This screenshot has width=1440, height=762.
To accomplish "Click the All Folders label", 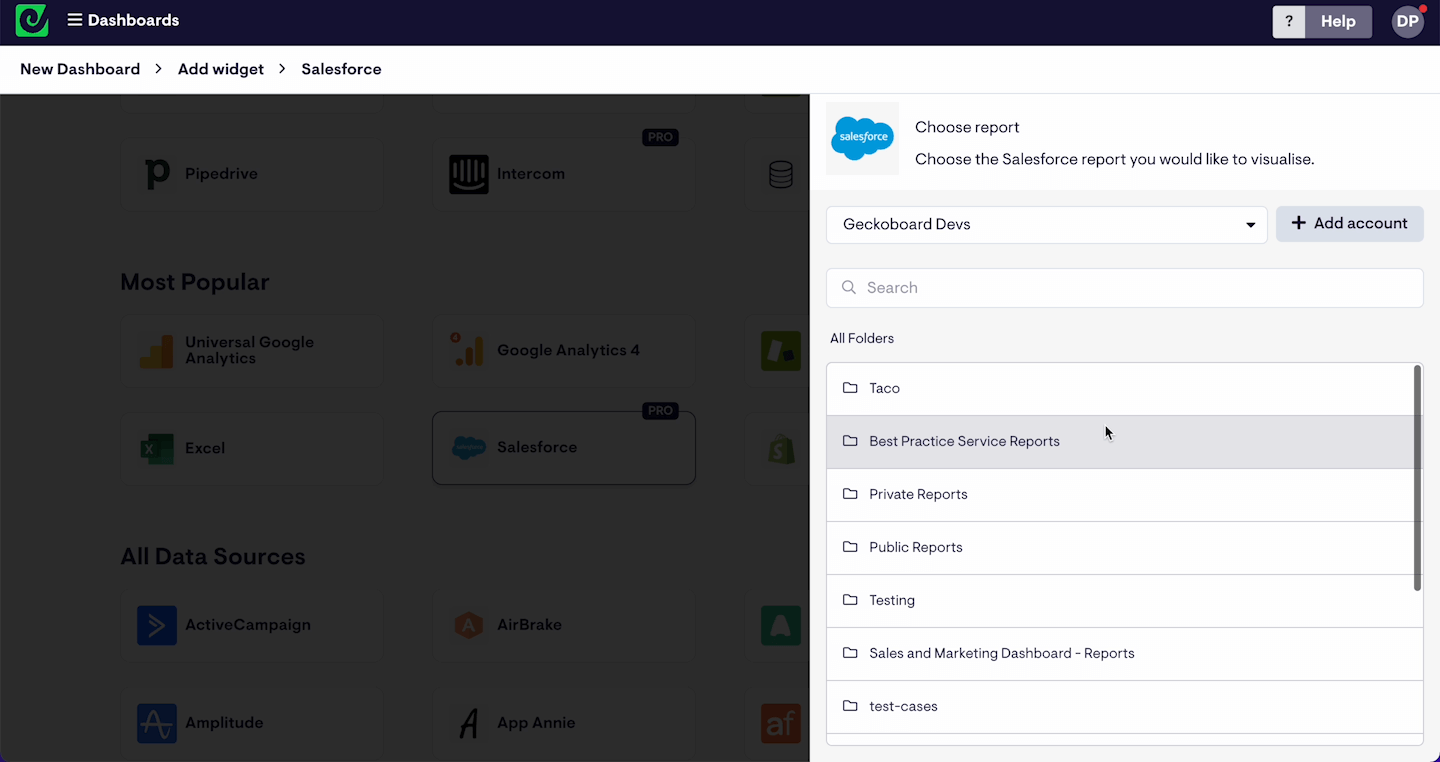I will click(862, 339).
